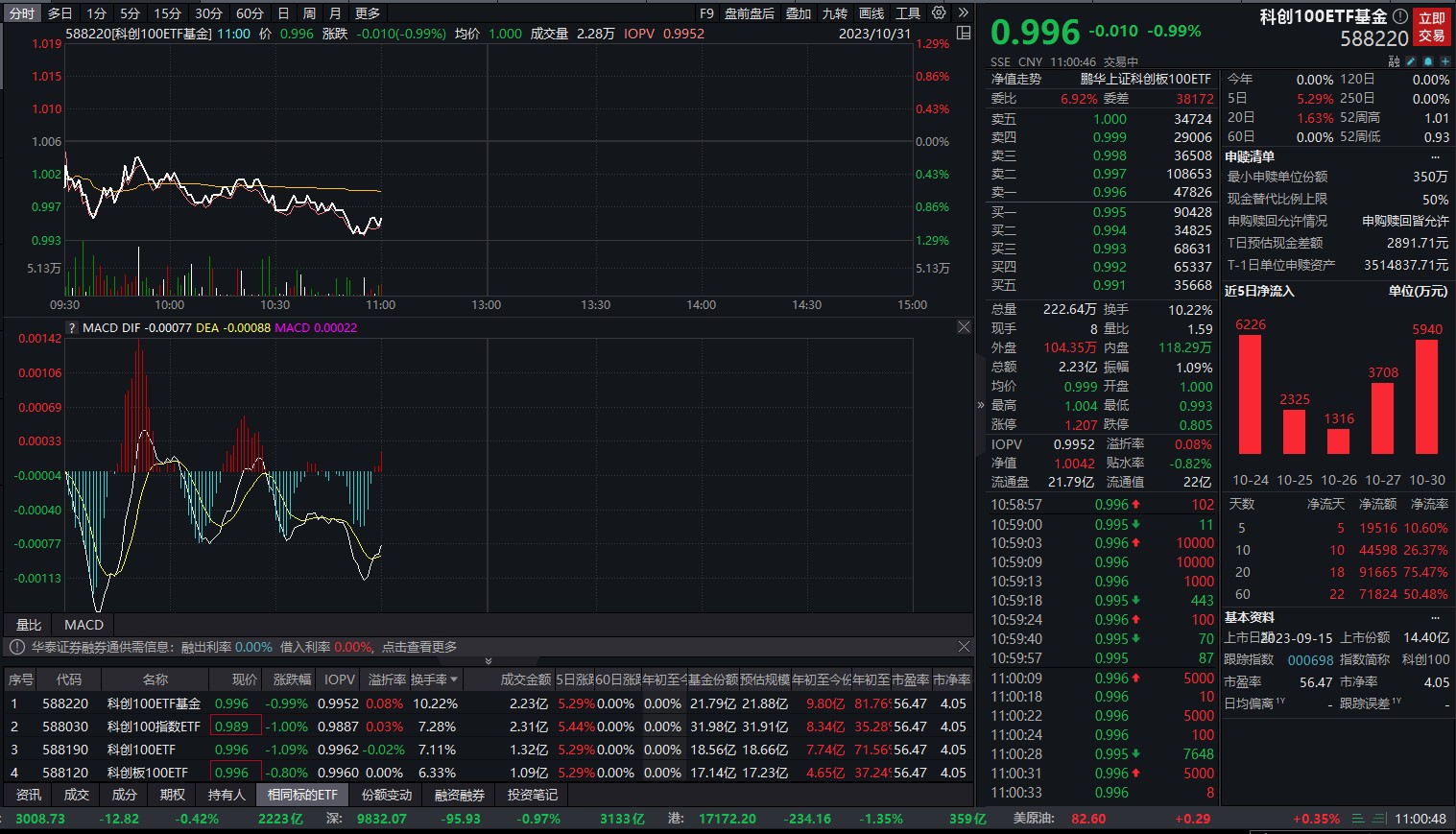Screen dimensions: 1456x834
Task: Open 成交 trades tab
Action: [x=77, y=795]
